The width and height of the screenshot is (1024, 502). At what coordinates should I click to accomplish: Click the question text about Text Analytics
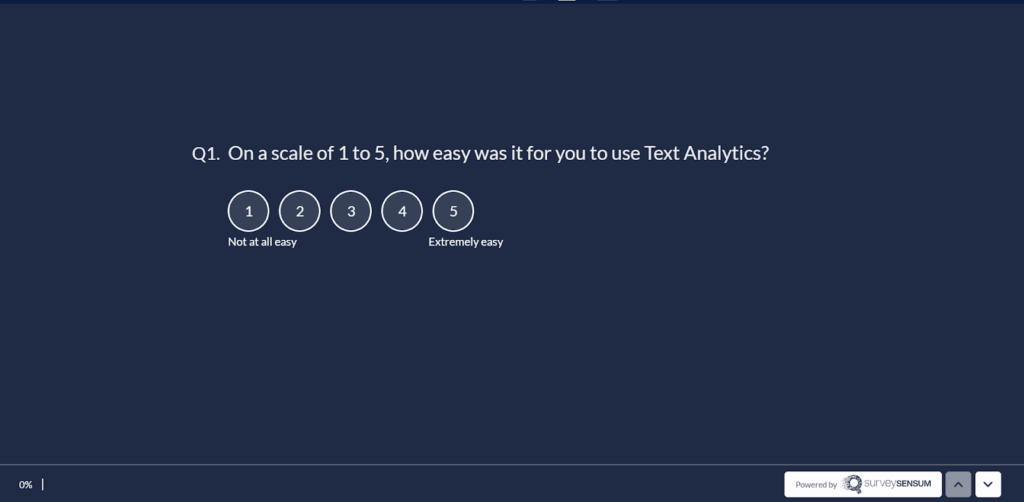pyautogui.click(x=498, y=154)
